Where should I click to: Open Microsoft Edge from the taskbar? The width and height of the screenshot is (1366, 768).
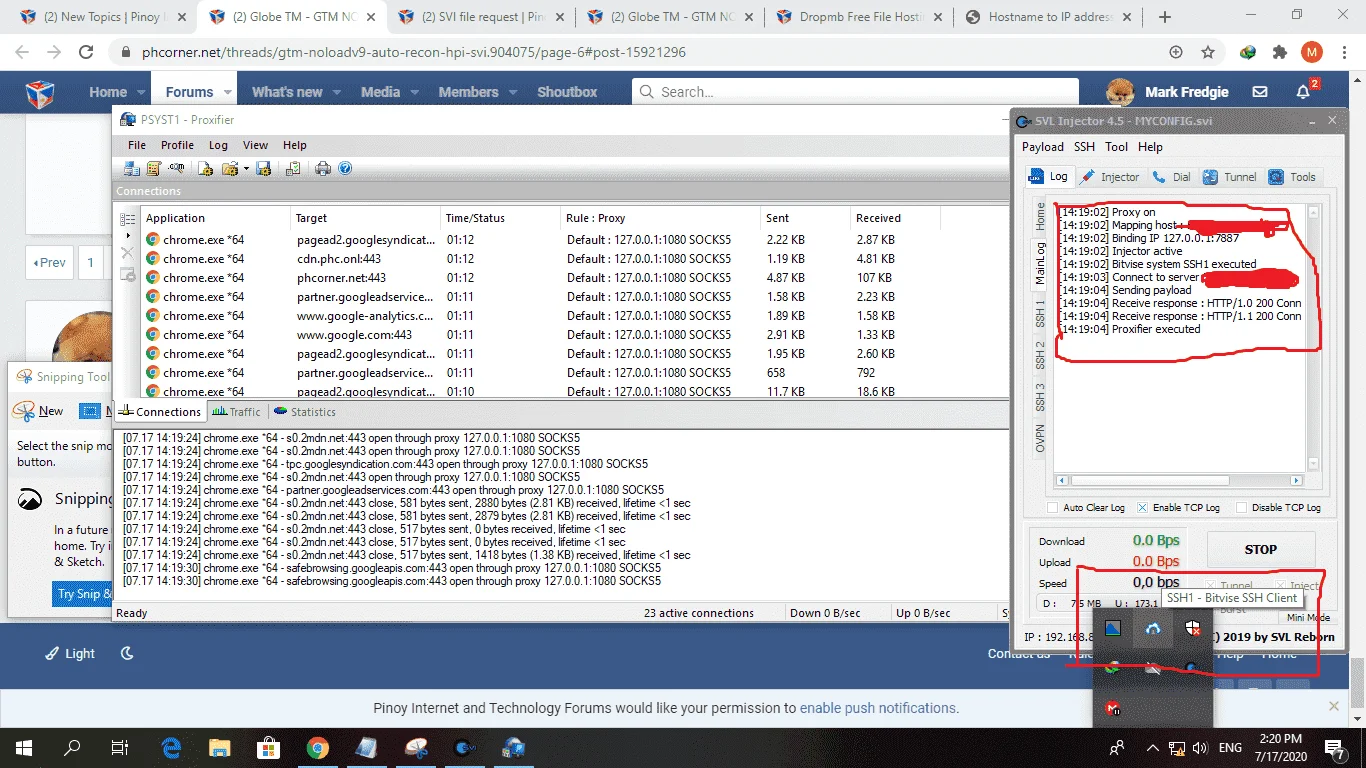point(171,747)
